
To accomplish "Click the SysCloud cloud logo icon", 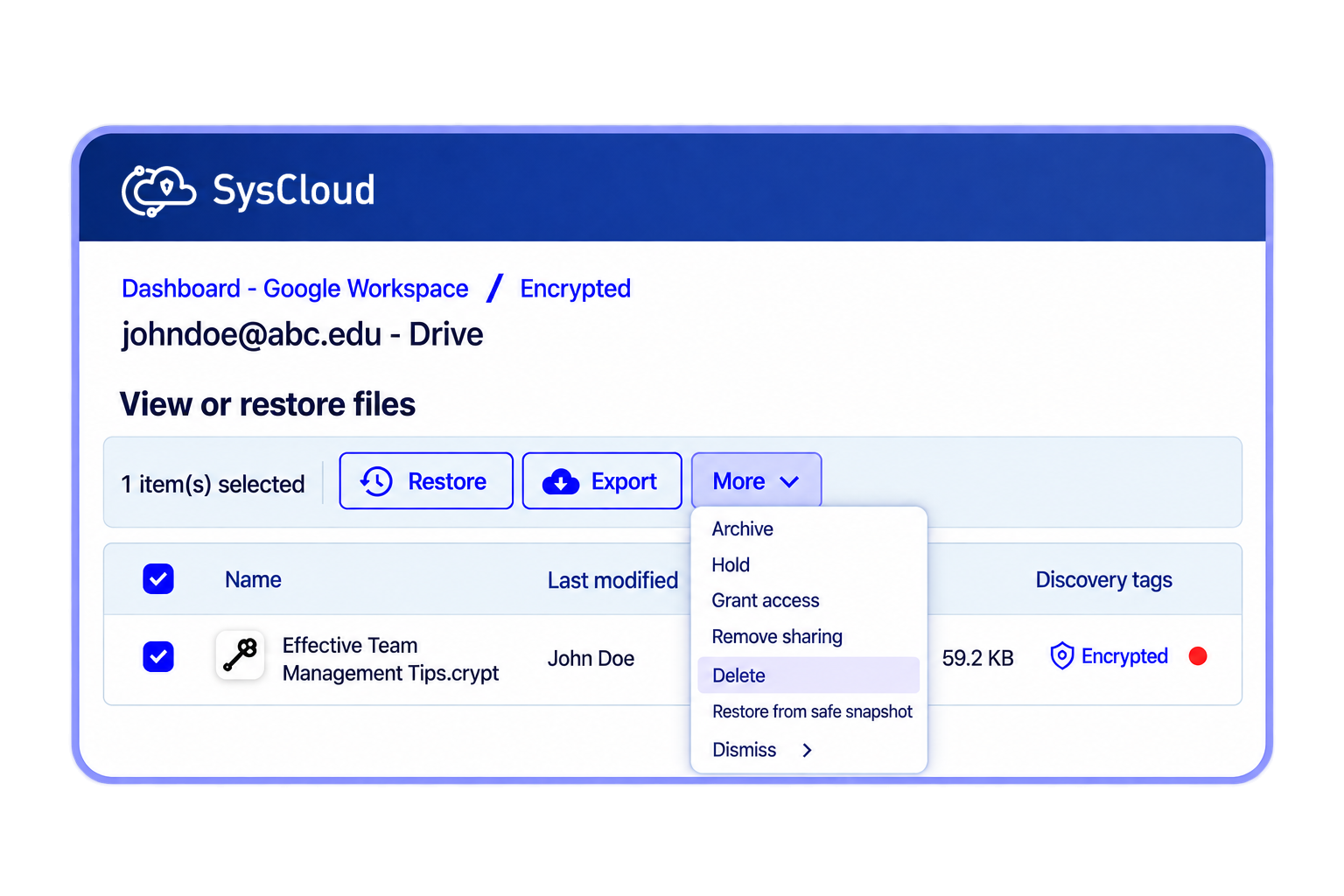I will (x=158, y=190).
